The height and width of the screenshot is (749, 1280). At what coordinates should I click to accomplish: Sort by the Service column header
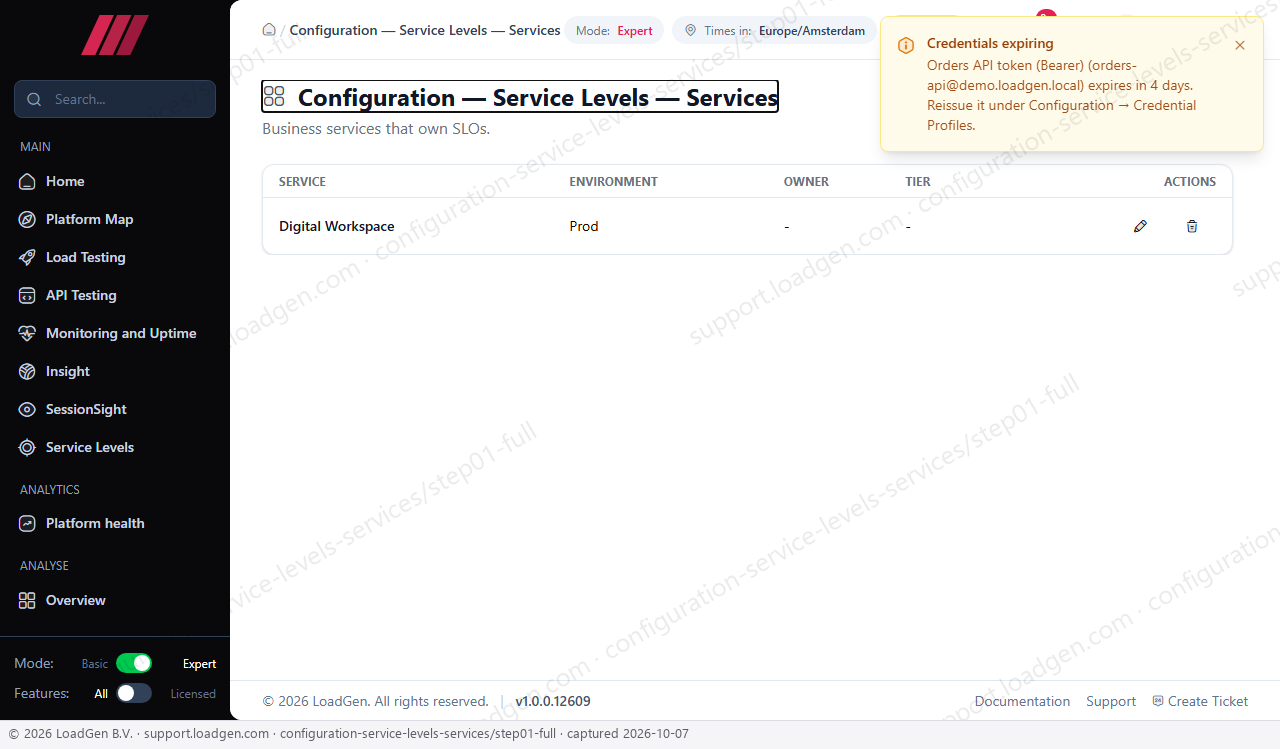[302, 181]
